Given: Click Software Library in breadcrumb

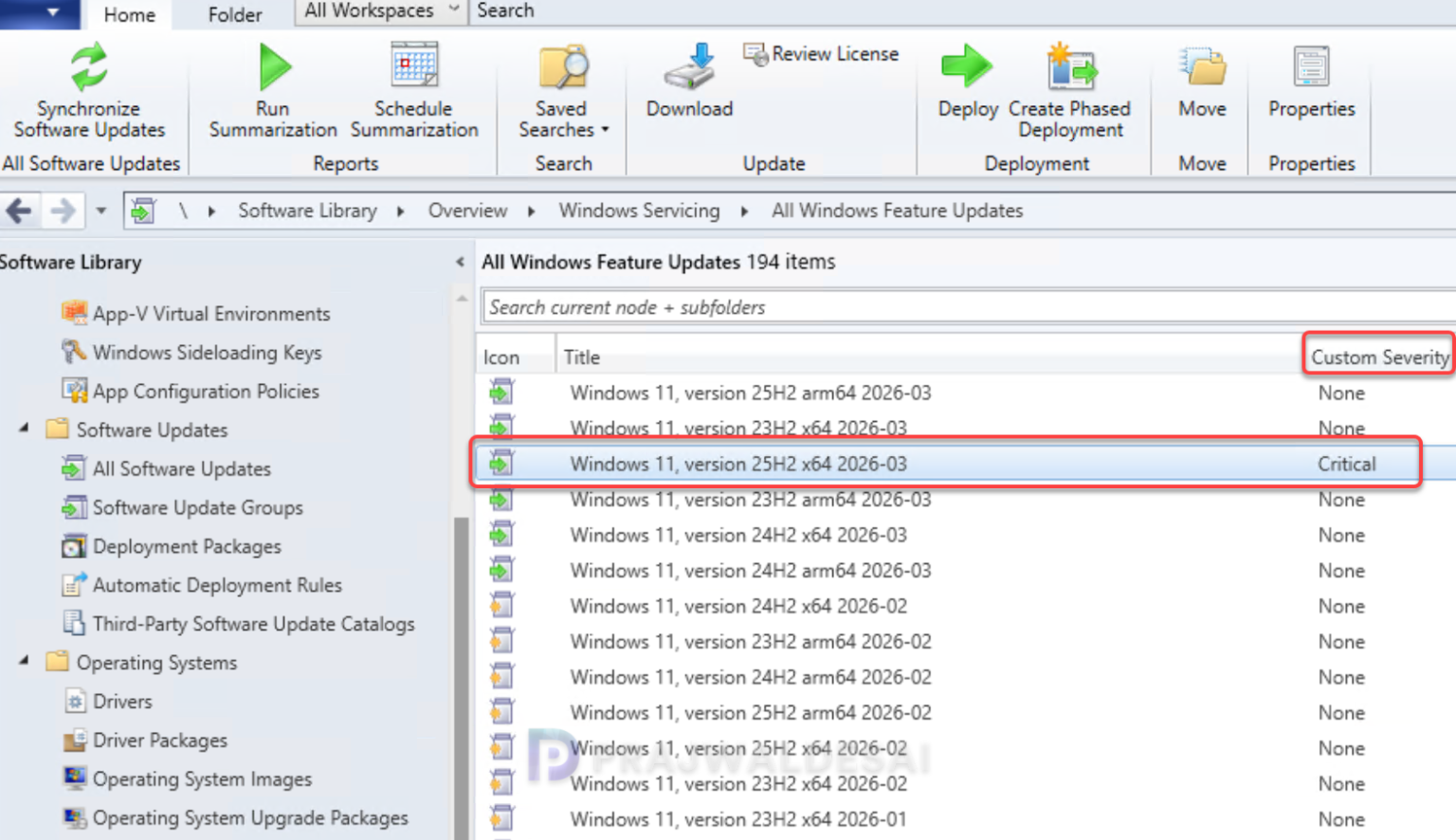Looking at the screenshot, I should click(307, 210).
